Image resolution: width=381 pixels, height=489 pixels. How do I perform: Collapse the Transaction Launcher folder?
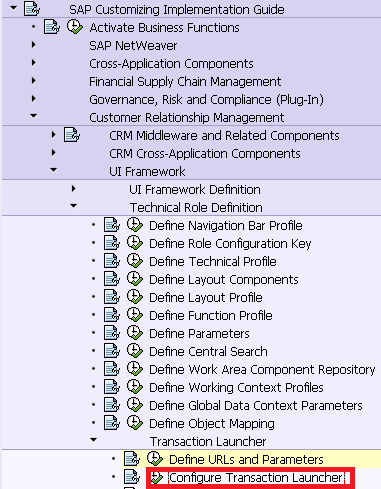click(x=94, y=440)
